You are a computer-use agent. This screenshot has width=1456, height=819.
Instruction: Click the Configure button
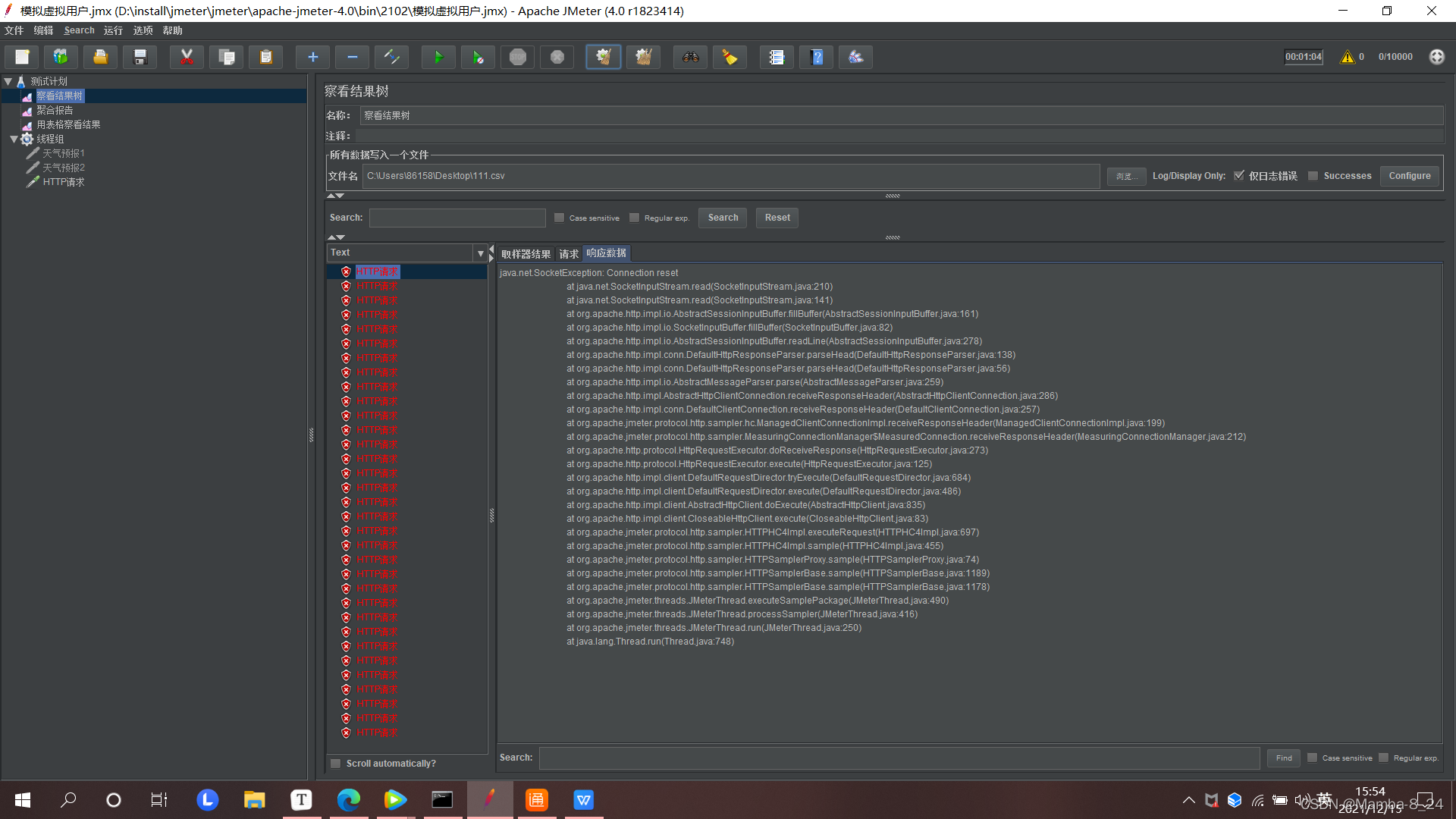(1409, 176)
